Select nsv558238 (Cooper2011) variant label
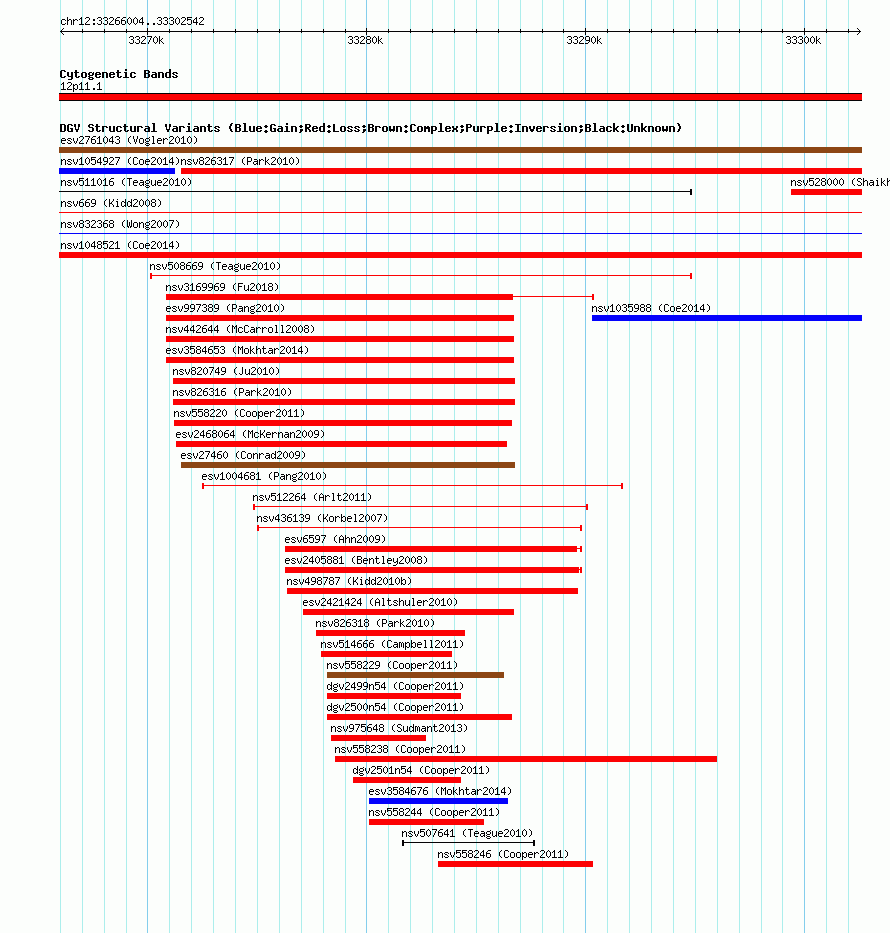The image size is (890, 933). (400, 749)
